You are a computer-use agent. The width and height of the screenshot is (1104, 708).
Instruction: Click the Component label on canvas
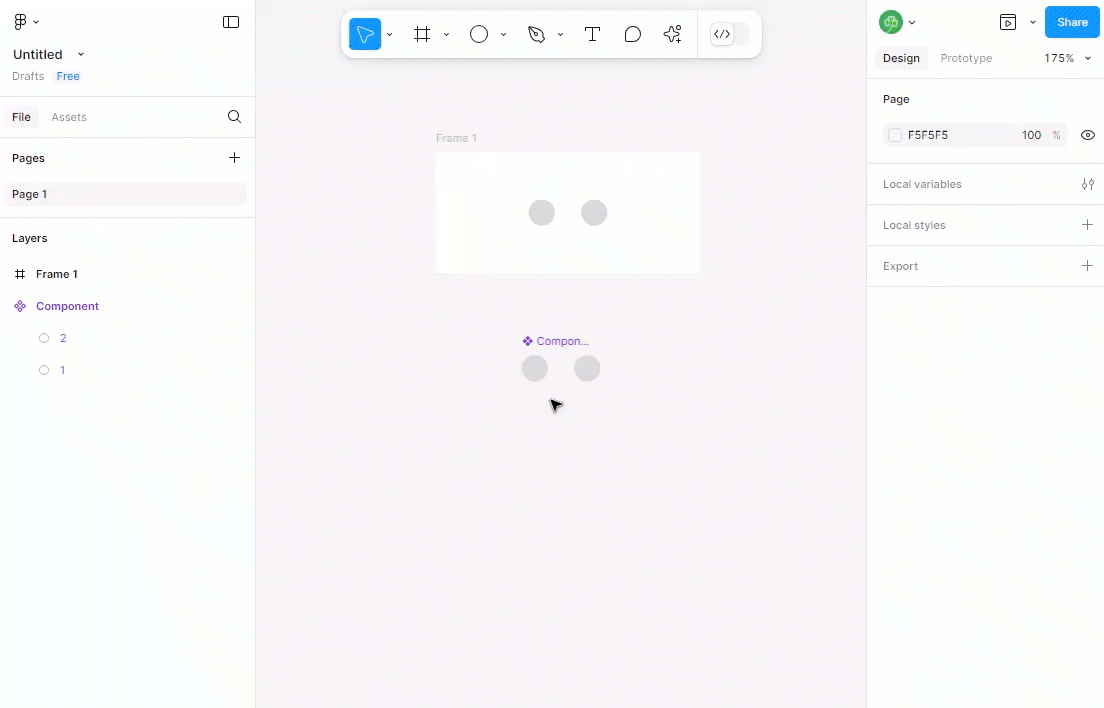[x=556, y=341]
